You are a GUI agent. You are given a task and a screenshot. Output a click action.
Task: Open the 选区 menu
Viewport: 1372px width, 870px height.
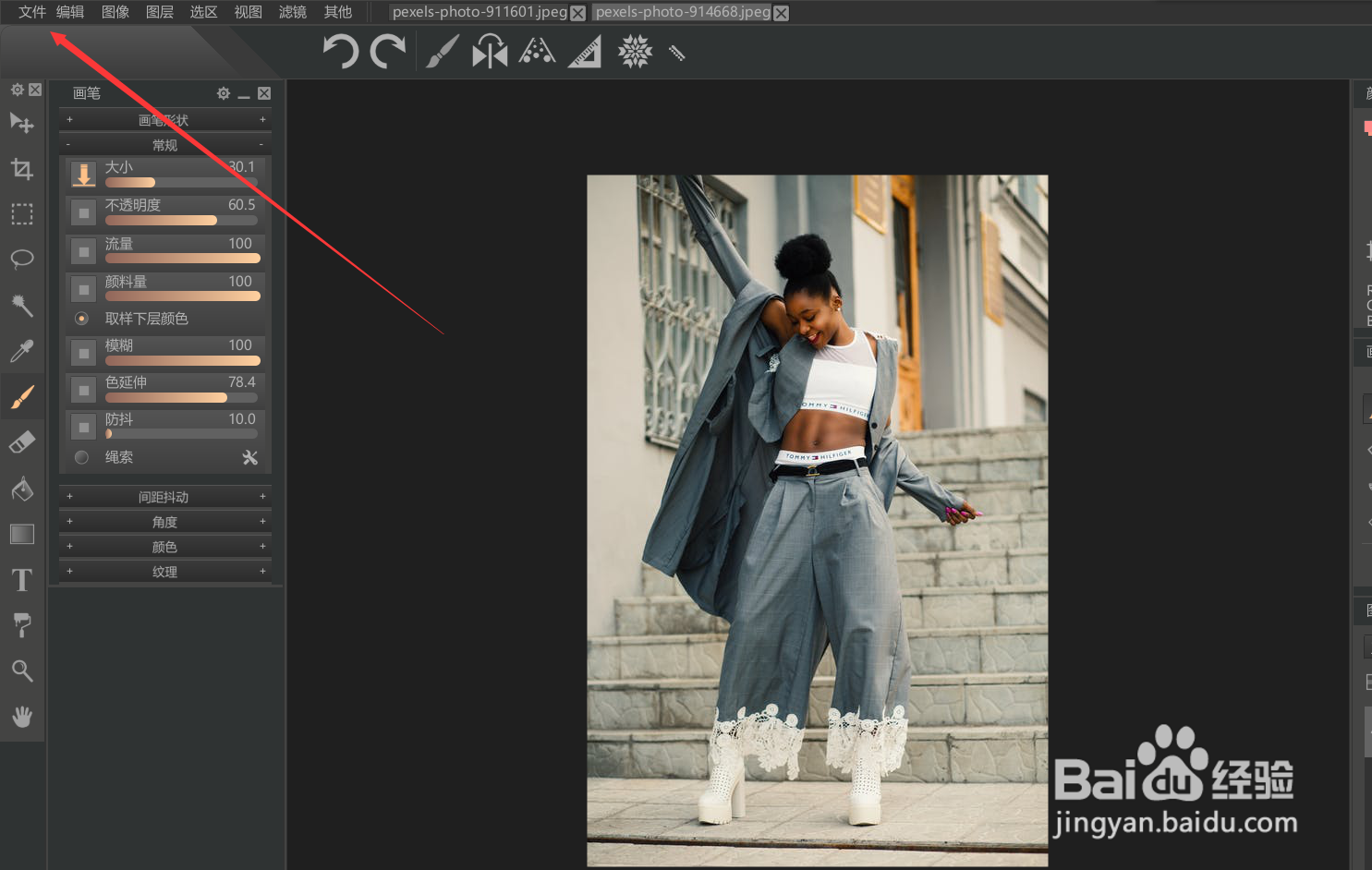203,12
